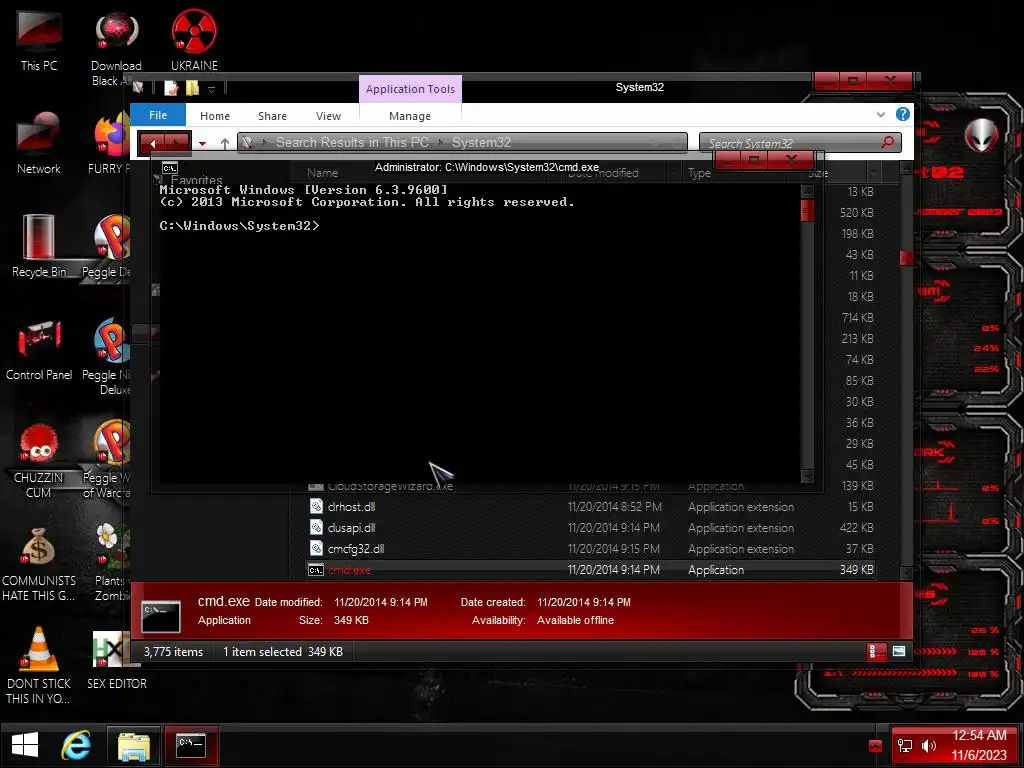The width and height of the screenshot is (1024, 768).
Task: Switch Explorer to details view
Action: pyautogui.click(x=876, y=651)
